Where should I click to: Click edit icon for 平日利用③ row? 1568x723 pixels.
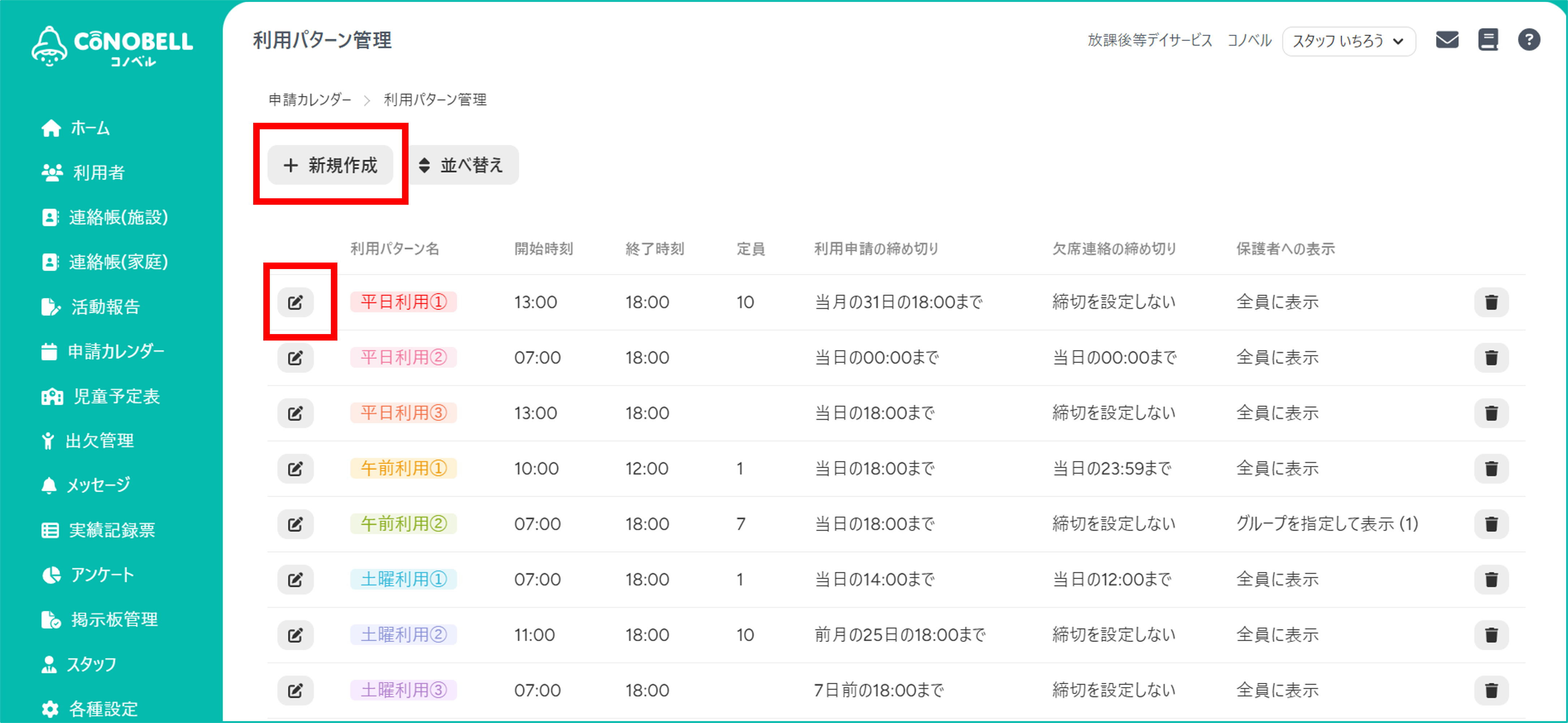(295, 413)
